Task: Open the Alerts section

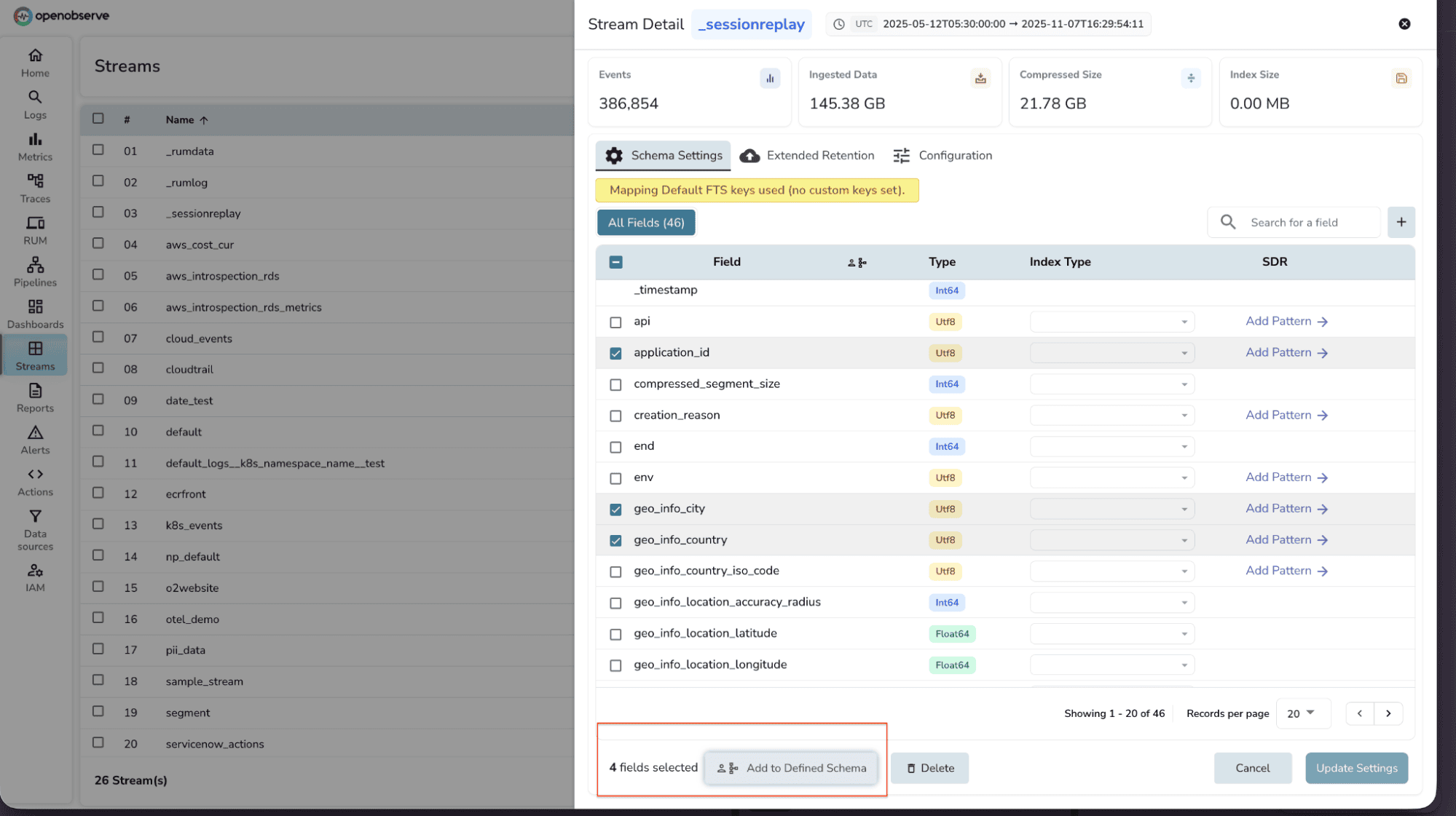Action: click(34, 439)
